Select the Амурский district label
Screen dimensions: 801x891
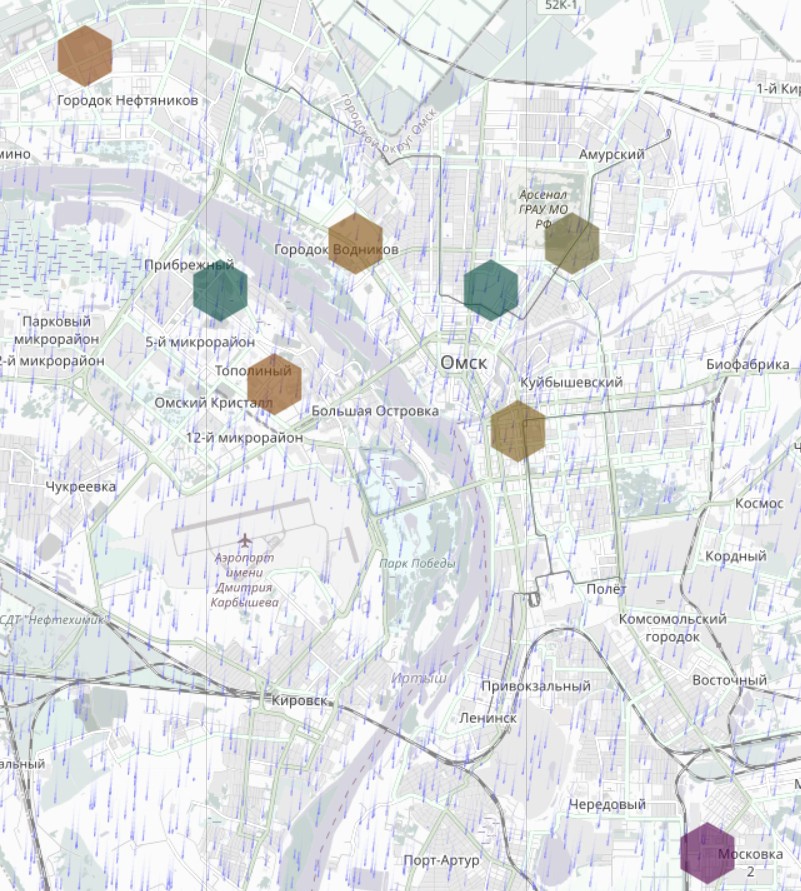point(611,155)
